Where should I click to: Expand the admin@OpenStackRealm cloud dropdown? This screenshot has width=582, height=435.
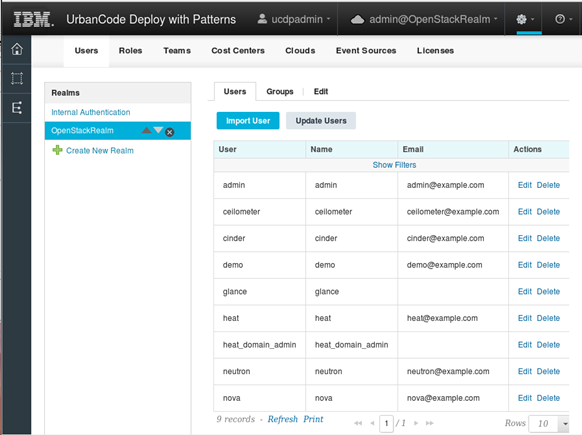[424, 19]
